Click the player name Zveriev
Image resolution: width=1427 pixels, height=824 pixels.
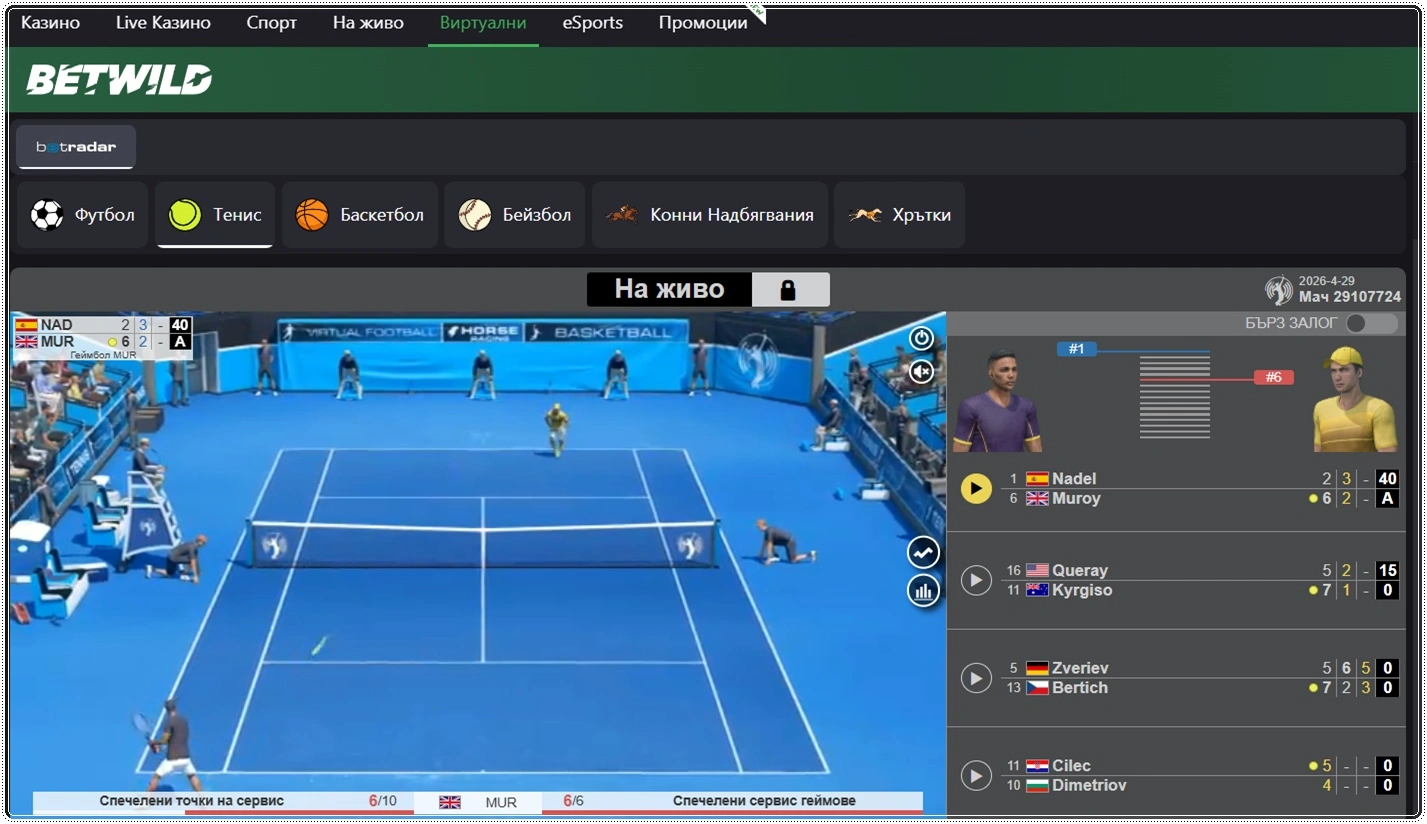[1080, 668]
